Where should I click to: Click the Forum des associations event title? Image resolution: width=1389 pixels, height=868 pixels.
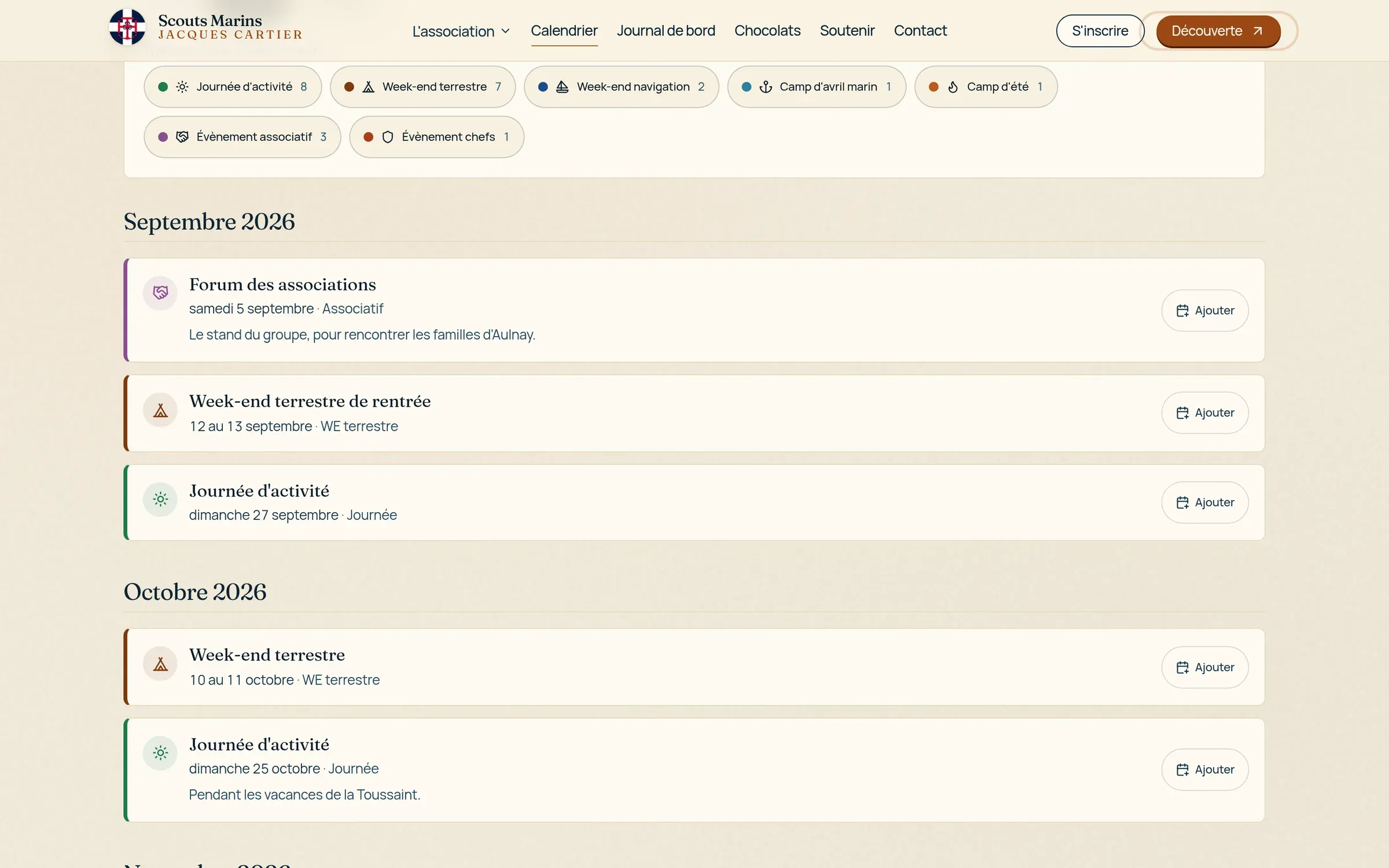(x=282, y=285)
